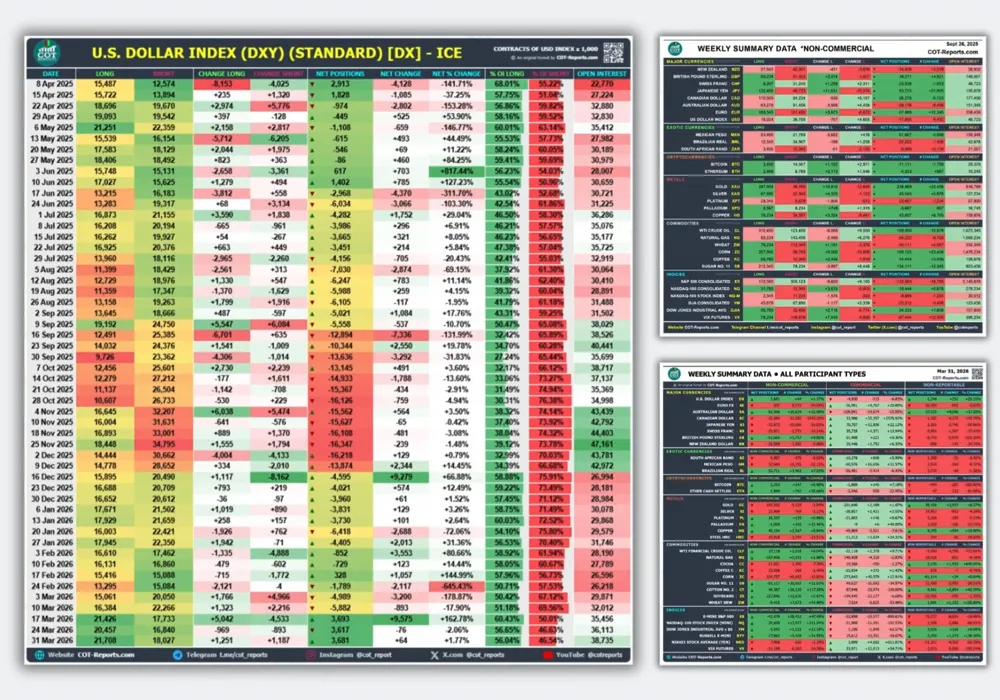Click the VIX FUTURES row in the Non-Commercial panel
1000x700 pixels.
pyautogui.click(x=823, y=317)
